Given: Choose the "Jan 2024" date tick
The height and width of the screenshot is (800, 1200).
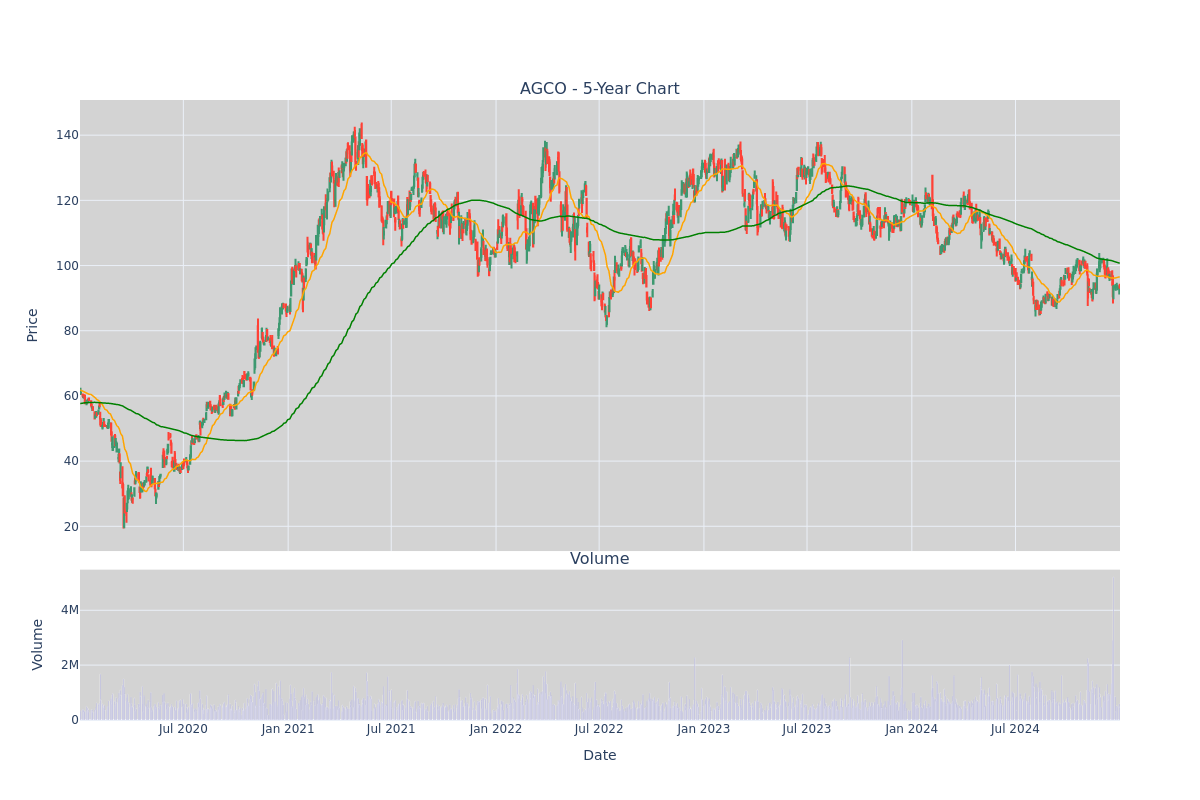Looking at the screenshot, I should pyautogui.click(x=912, y=729).
